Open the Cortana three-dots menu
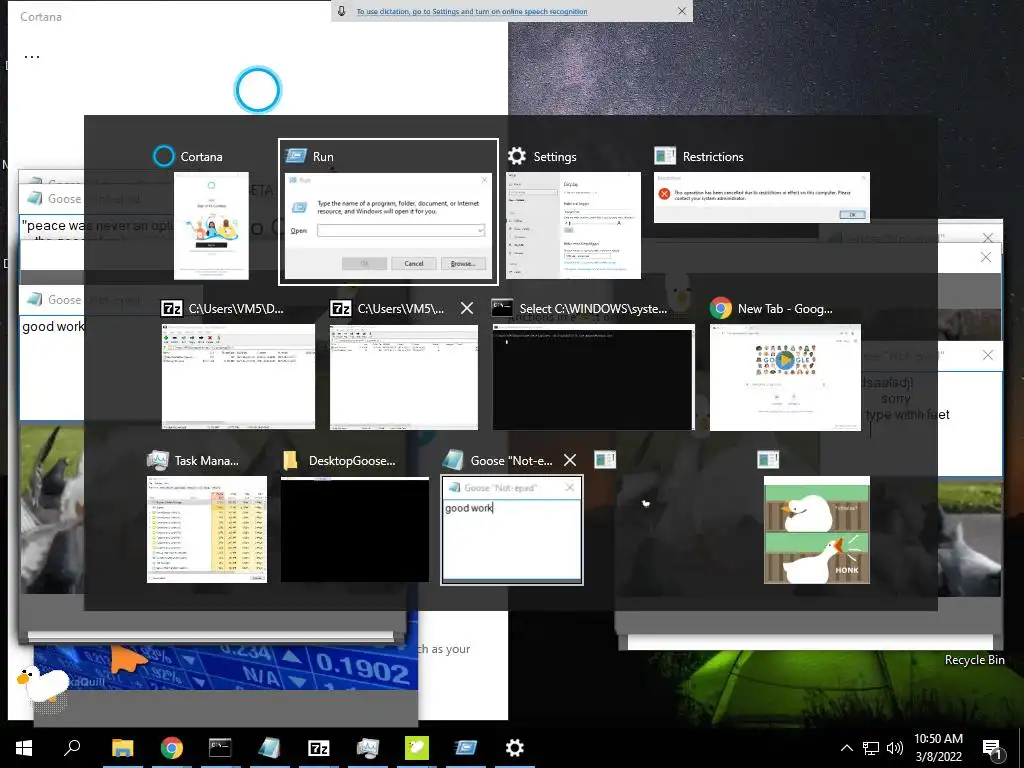 click(x=32, y=57)
